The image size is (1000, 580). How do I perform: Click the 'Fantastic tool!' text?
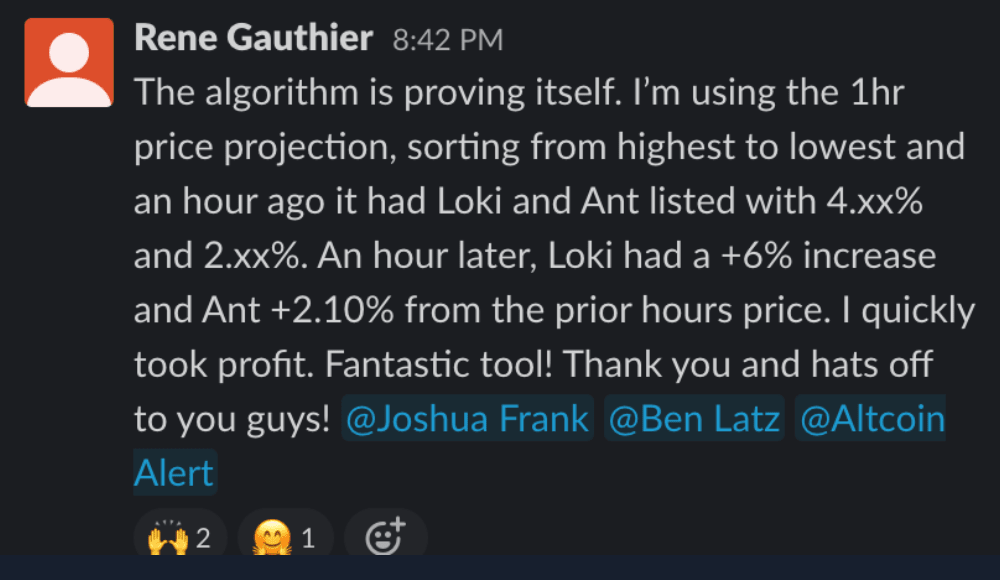point(438,365)
